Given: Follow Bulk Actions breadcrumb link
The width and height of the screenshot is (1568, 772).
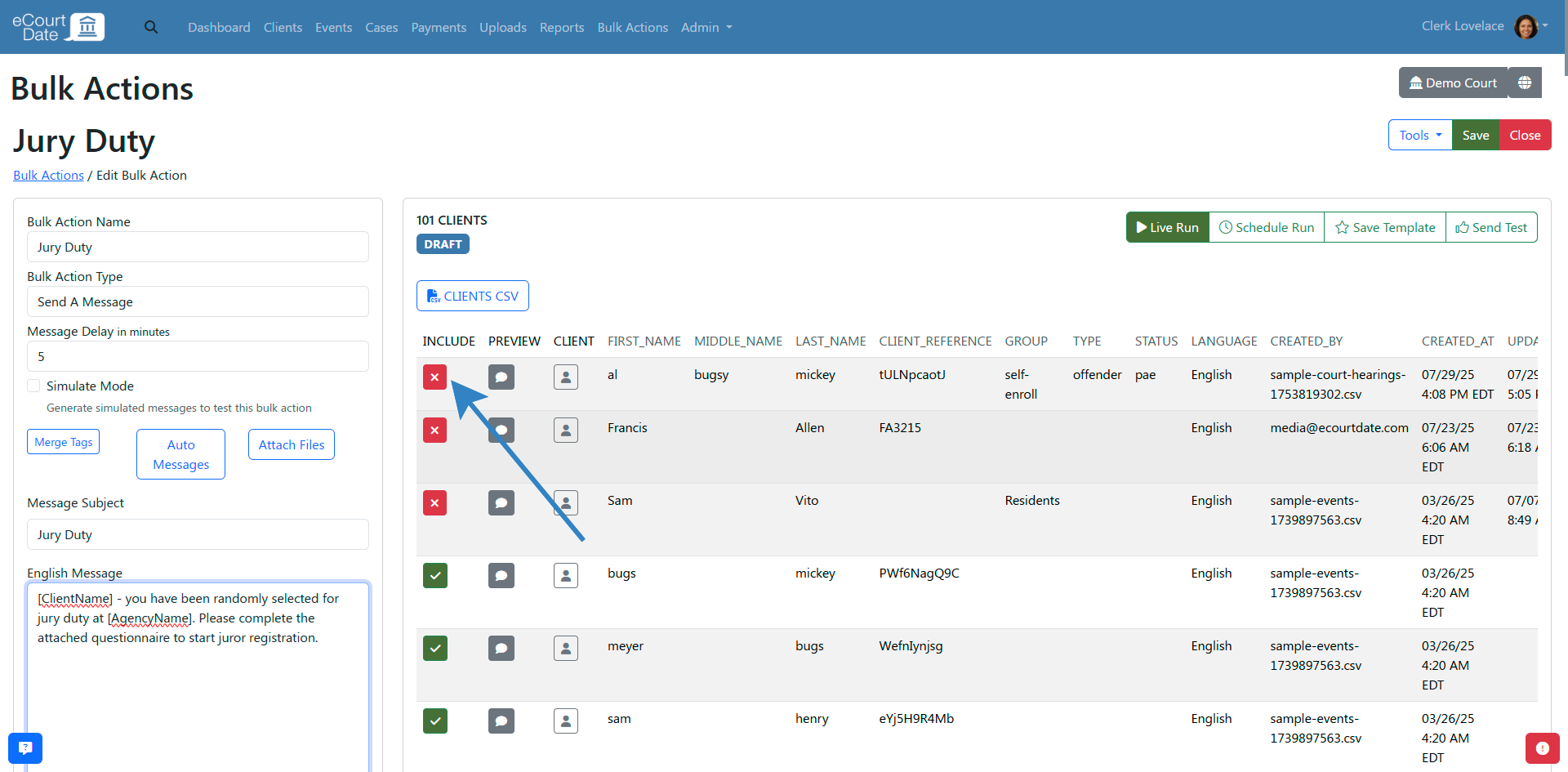Looking at the screenshot, I should 48,175.
